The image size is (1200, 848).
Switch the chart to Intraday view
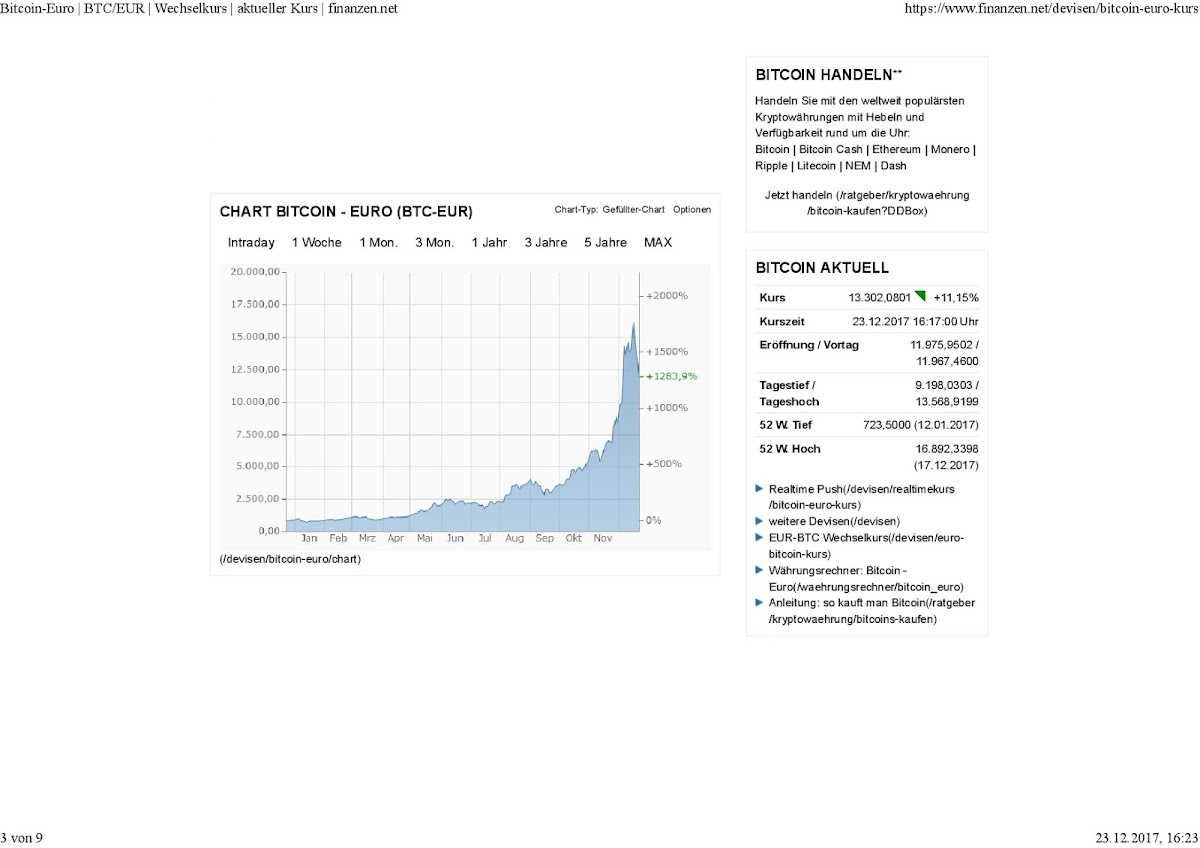click(x=251, y=243)
